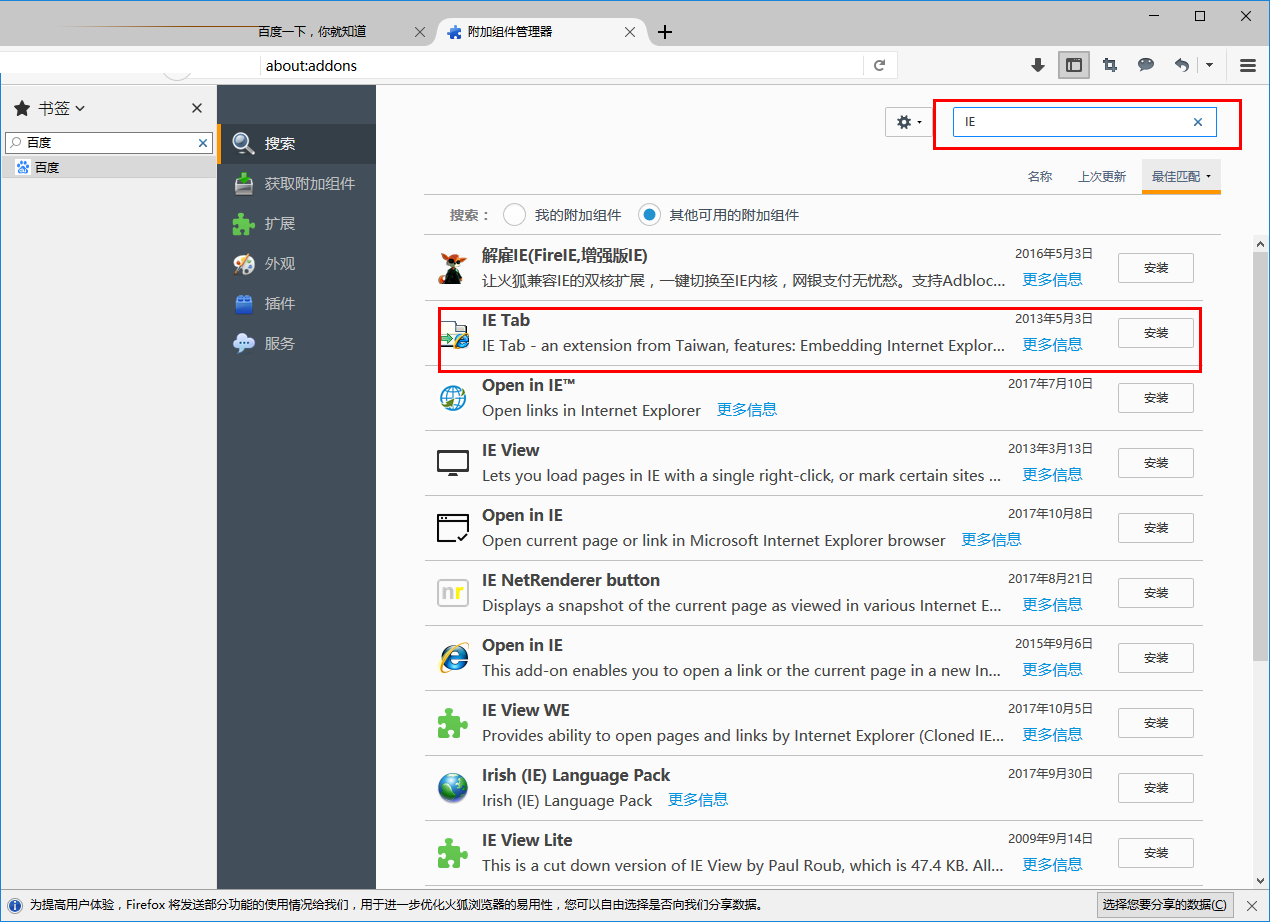1270x922 pixels.
Task: Open the hamburger menu
Action: [x=1247, y=65]
